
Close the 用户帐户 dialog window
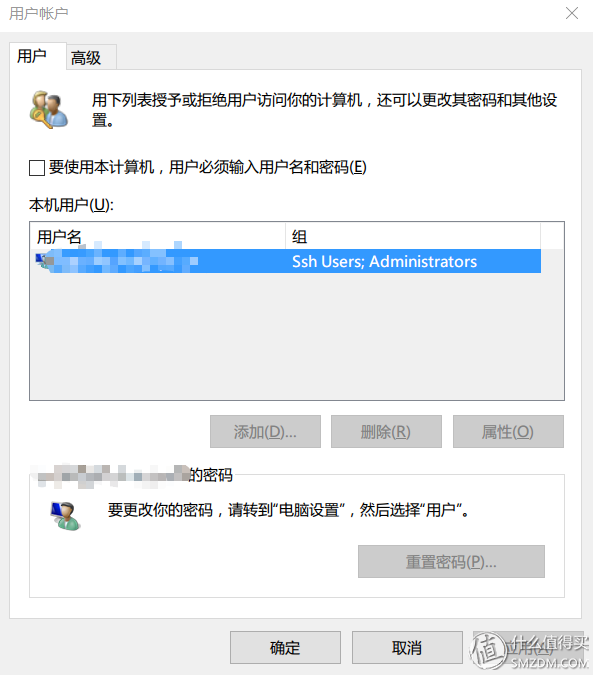tap(571, 13)
